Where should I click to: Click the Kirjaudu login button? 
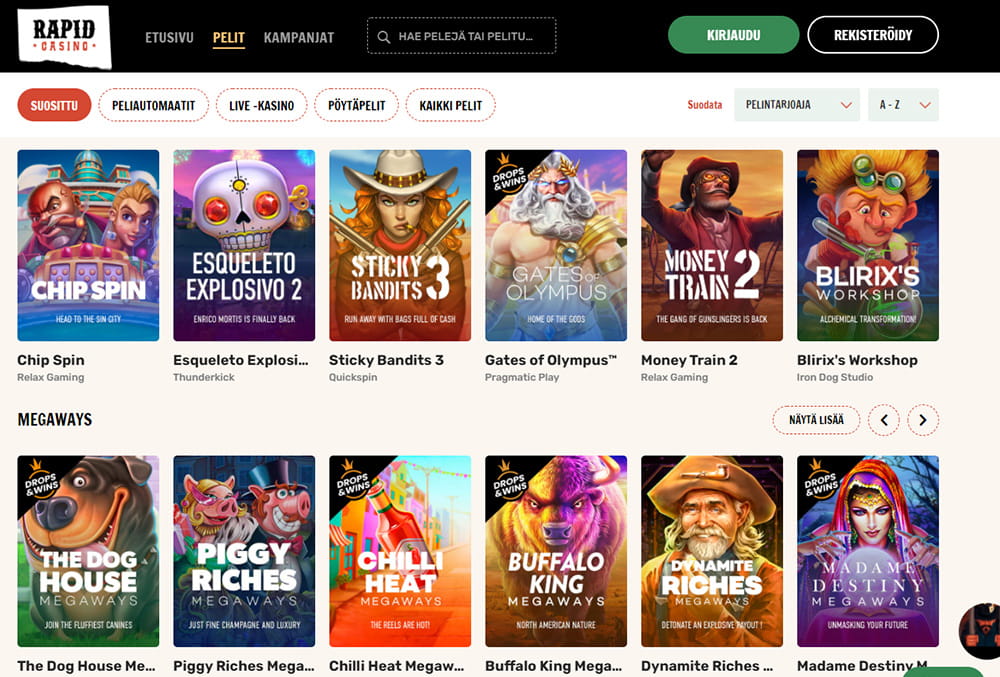733,35
